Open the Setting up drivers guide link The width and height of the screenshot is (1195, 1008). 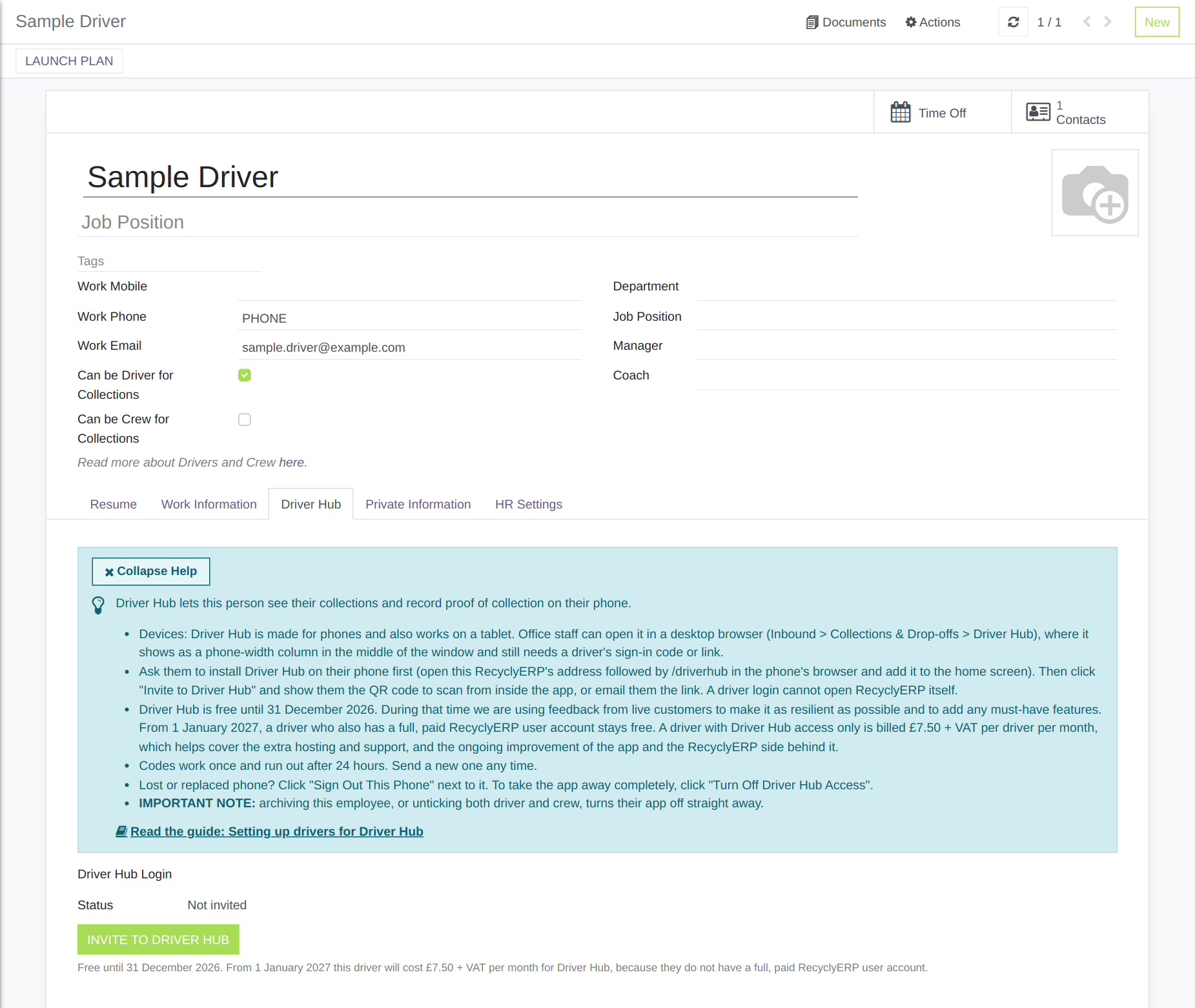269,831
